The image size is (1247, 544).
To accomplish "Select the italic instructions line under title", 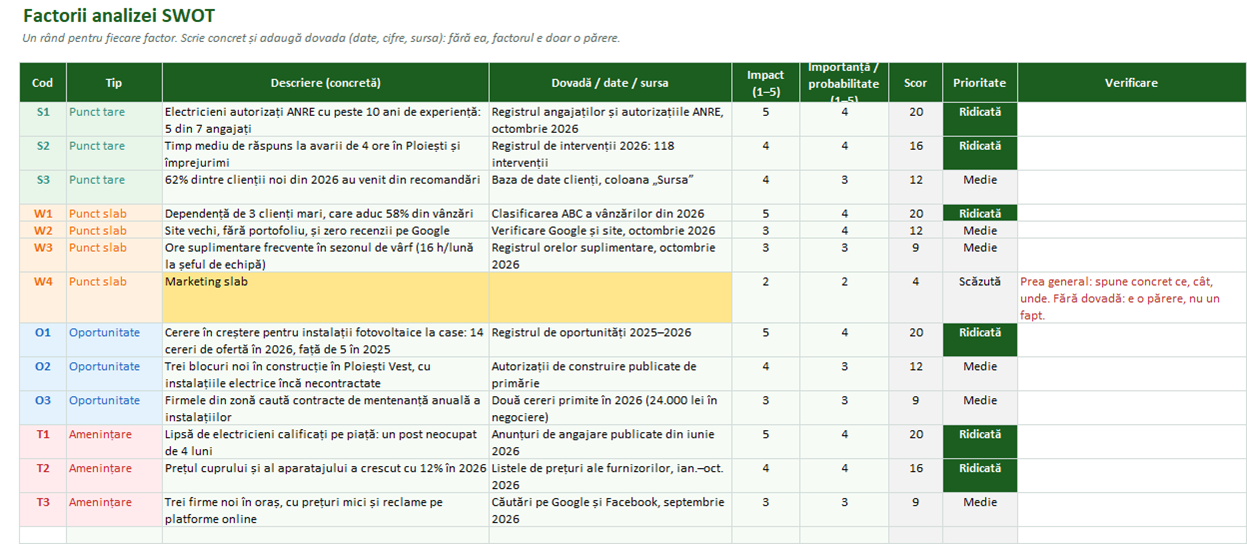I will (x=321, y=38).
